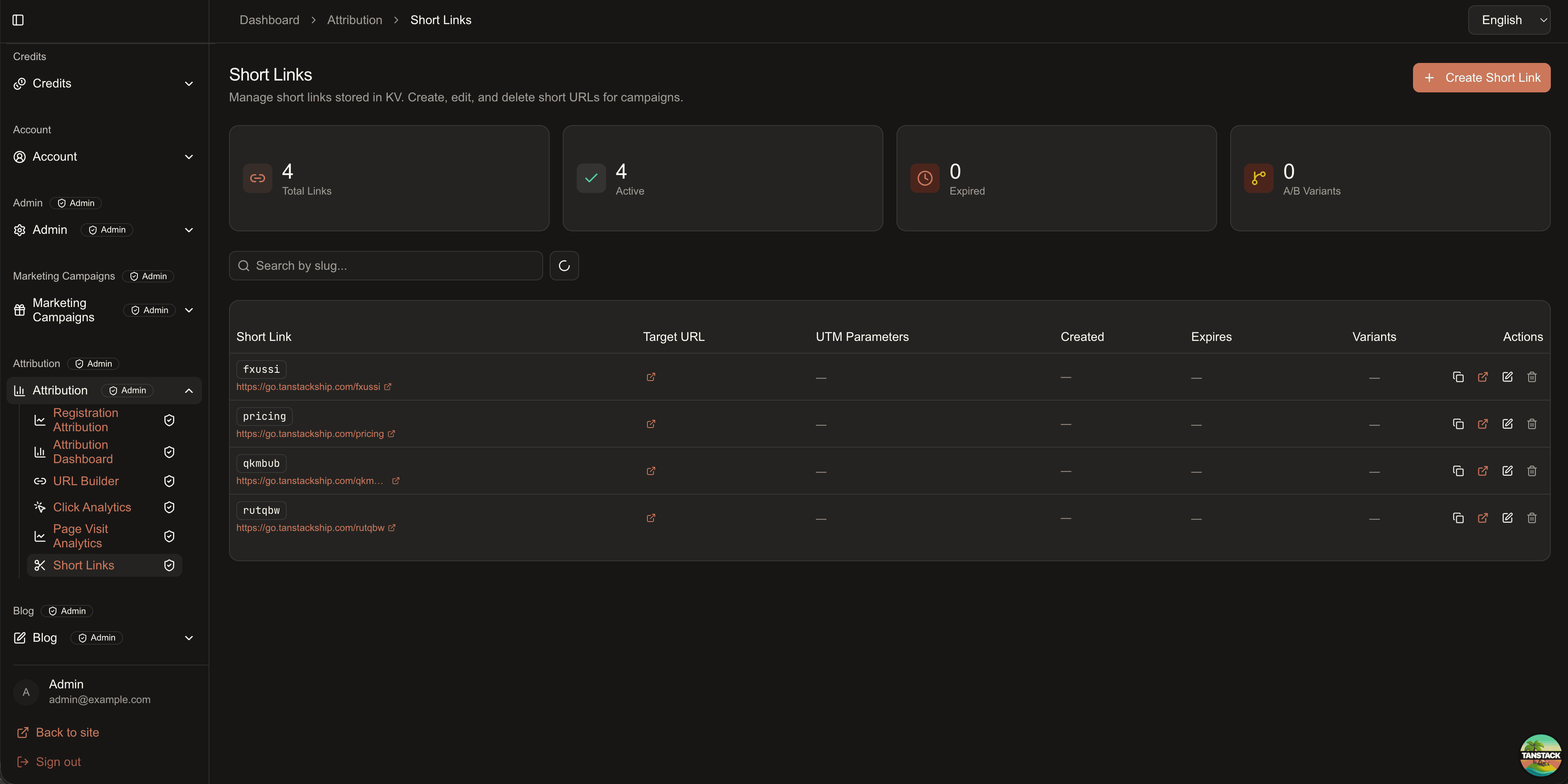Edit the rutqbw short link
The image size is (1568, 784).
(x=1507, y=518)
